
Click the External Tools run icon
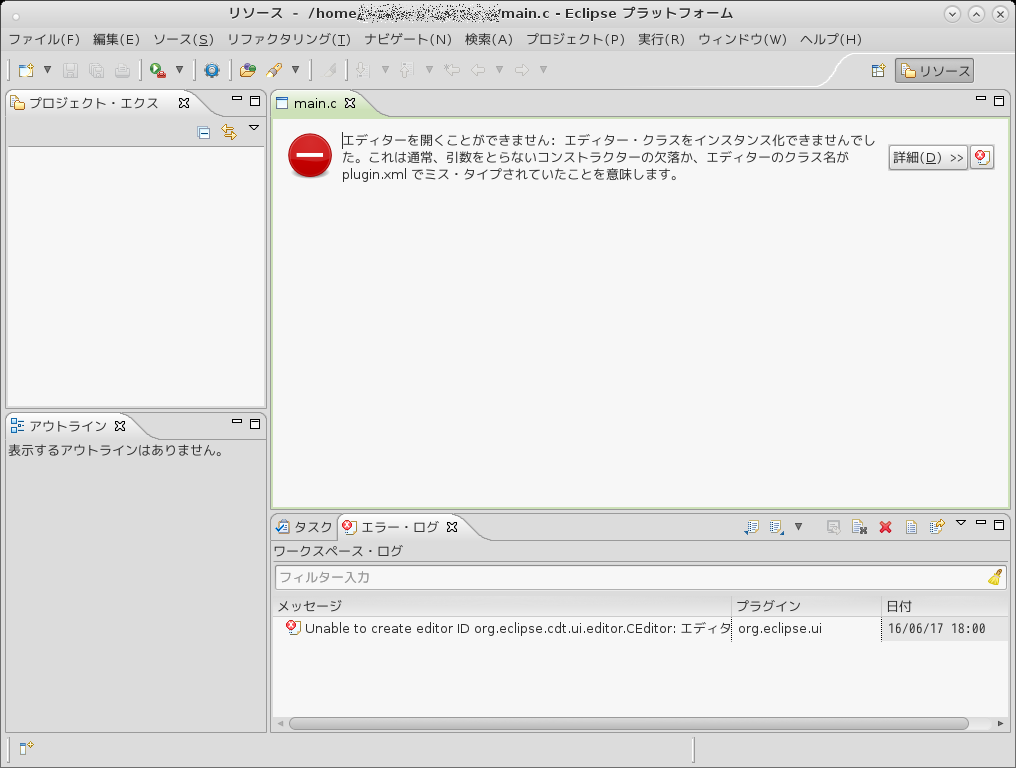click(157, 70)
